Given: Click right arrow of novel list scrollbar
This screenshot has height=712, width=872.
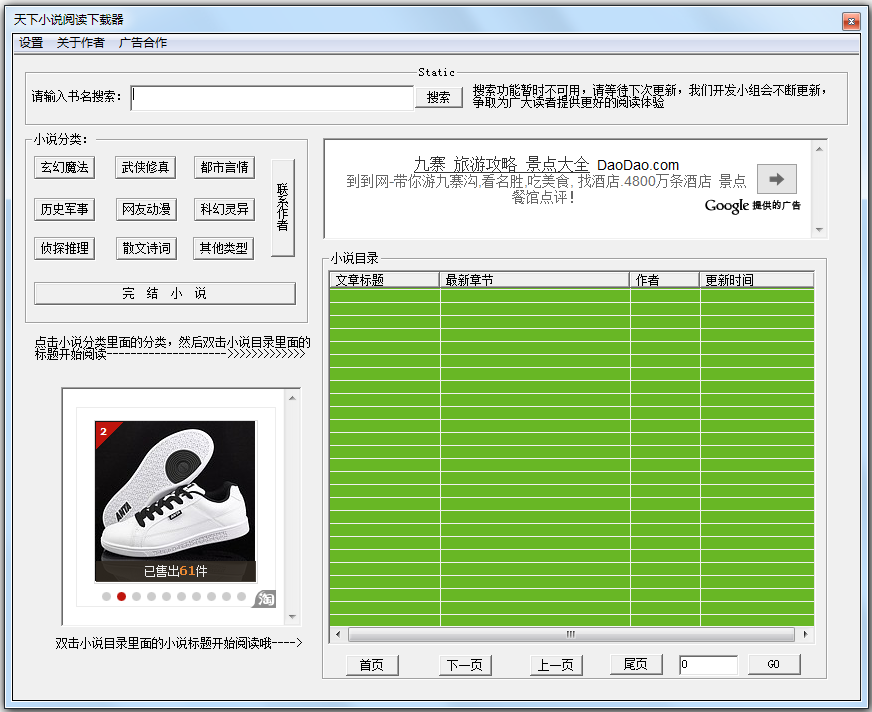Looking at the screenshot, I should pos(806,634).
